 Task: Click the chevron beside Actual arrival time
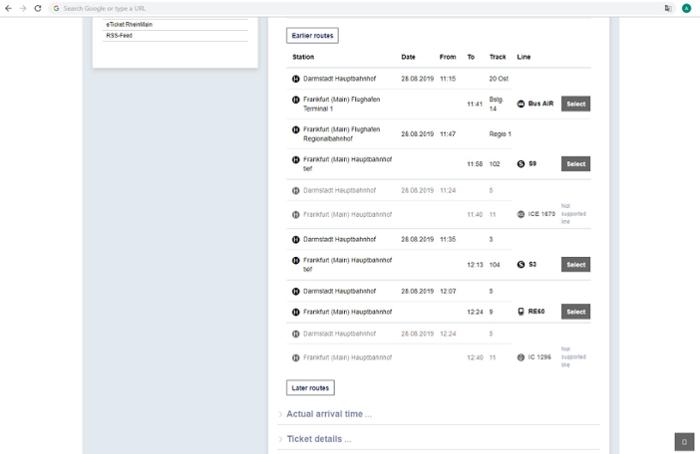click(x=280, y=414)
